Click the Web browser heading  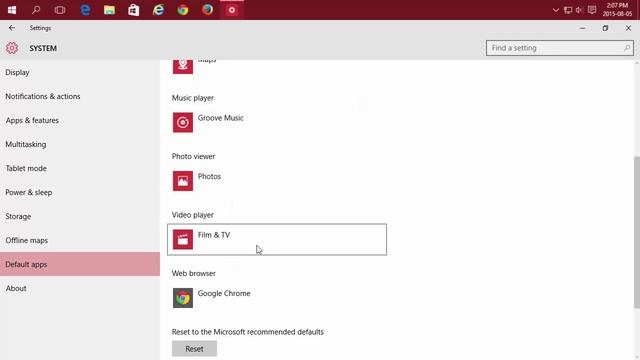coord(193,273)
